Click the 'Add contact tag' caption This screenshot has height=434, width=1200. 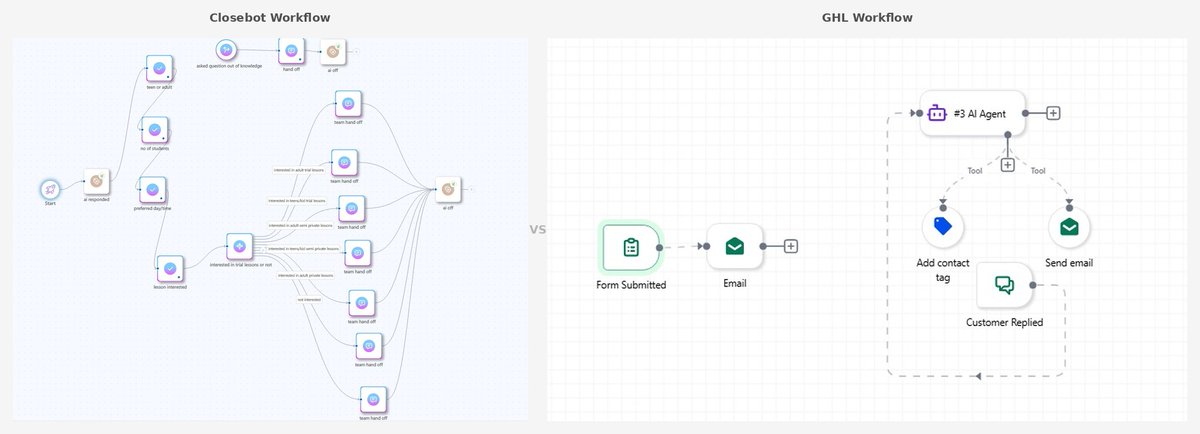pyautogui.click(x=941, y=270)
